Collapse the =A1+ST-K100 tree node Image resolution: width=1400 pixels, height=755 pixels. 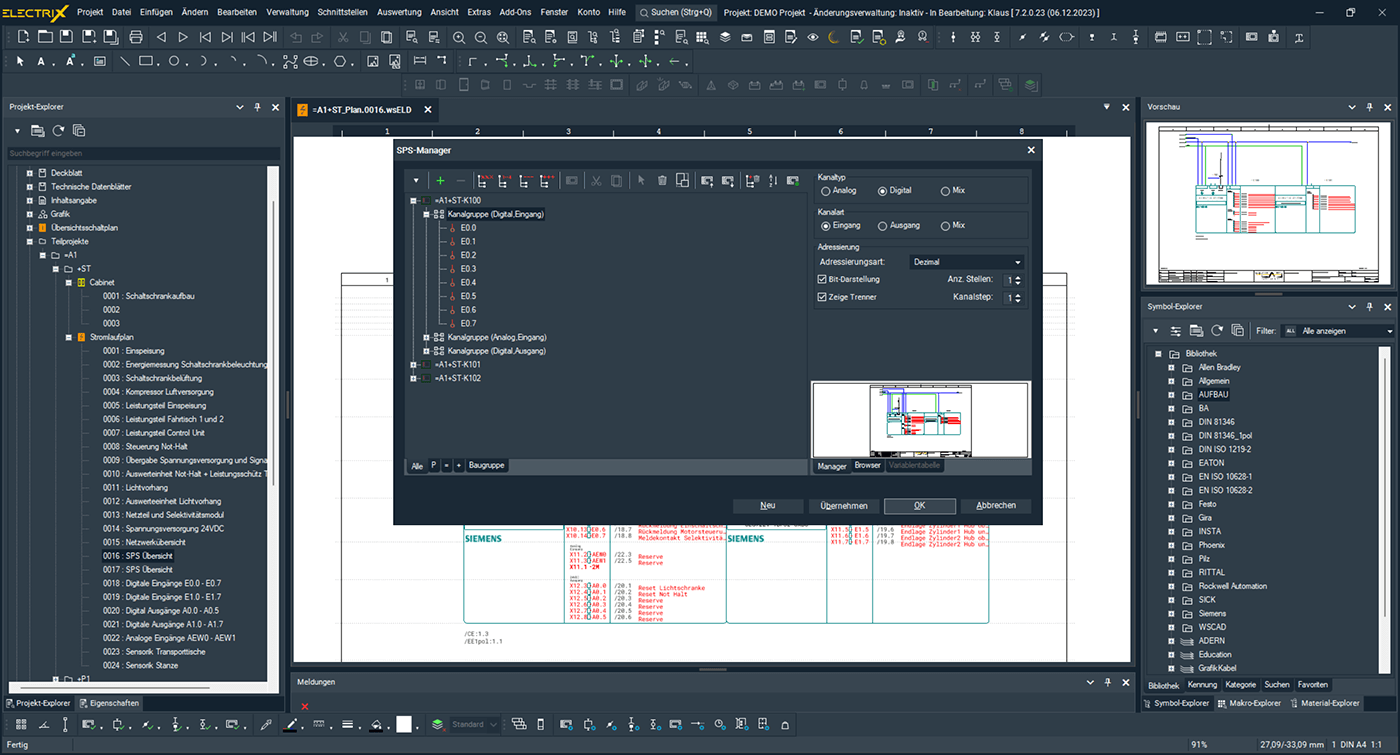click(x=413, y=200)
